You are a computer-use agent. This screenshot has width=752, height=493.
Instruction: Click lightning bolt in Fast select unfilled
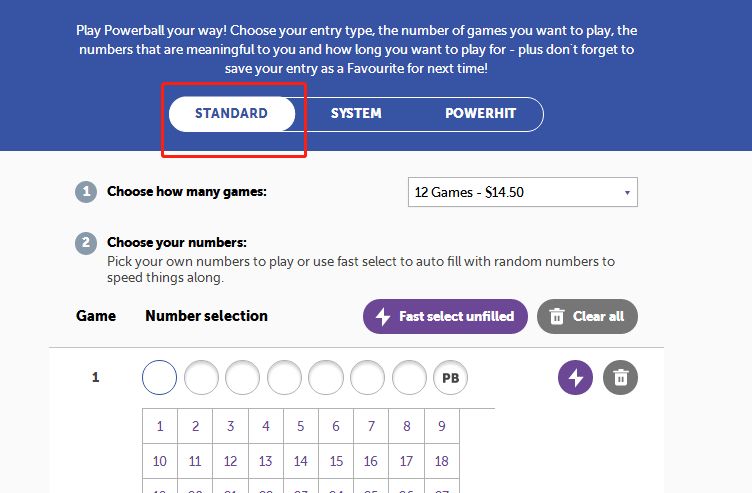(383, 317)
